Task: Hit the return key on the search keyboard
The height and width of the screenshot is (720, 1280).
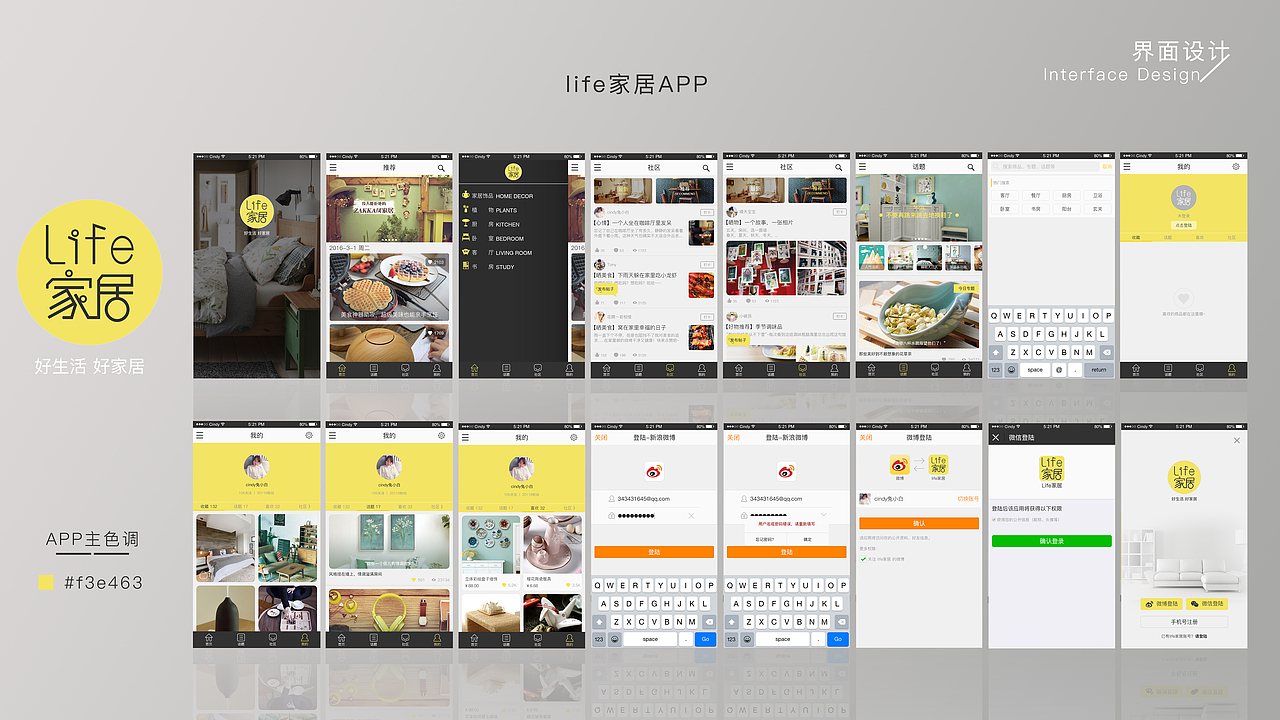Action: (x=1099, y=370)
